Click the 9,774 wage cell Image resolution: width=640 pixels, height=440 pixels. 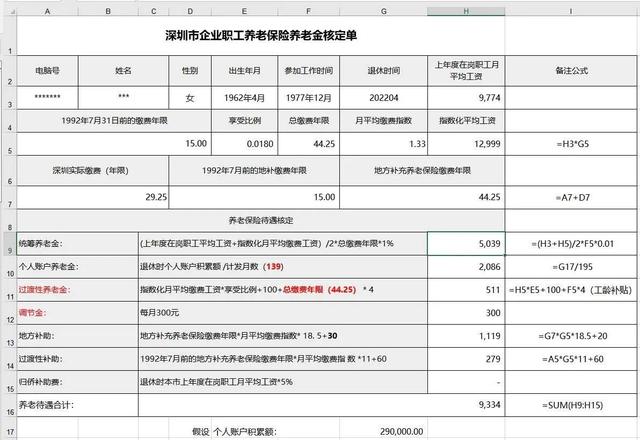pos(466,98)
